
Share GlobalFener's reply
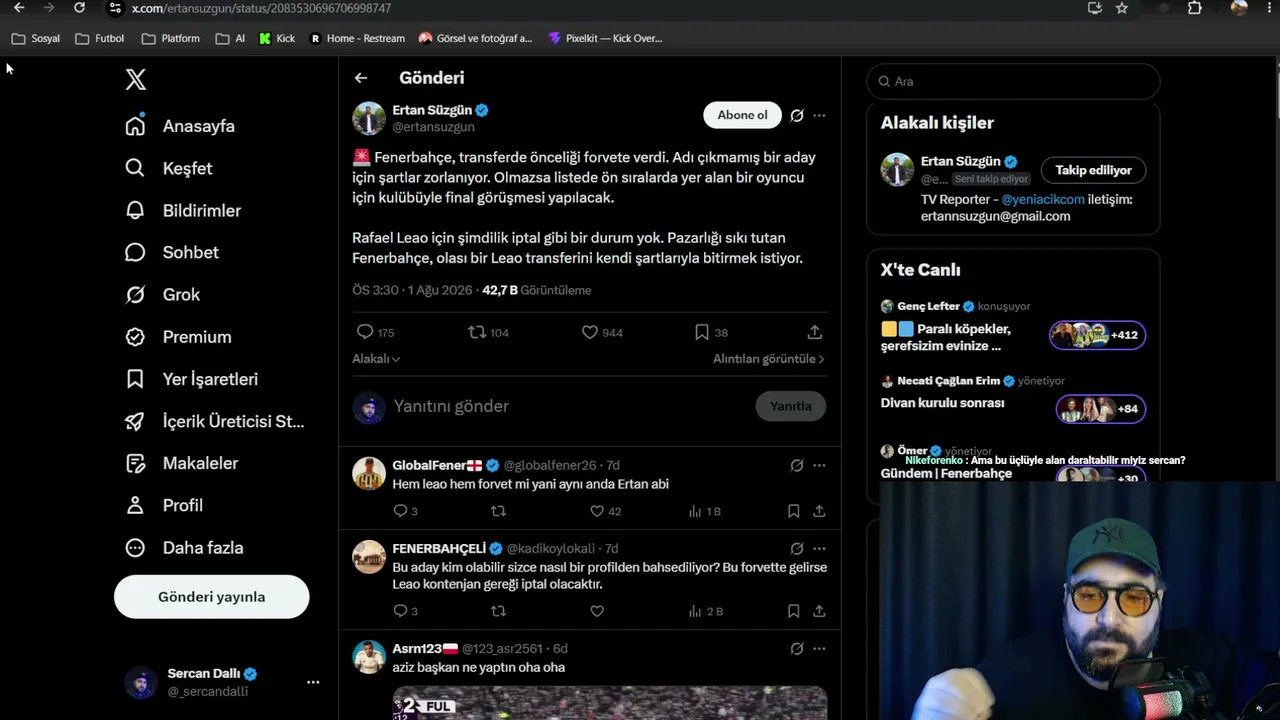(x=819, y=511)
